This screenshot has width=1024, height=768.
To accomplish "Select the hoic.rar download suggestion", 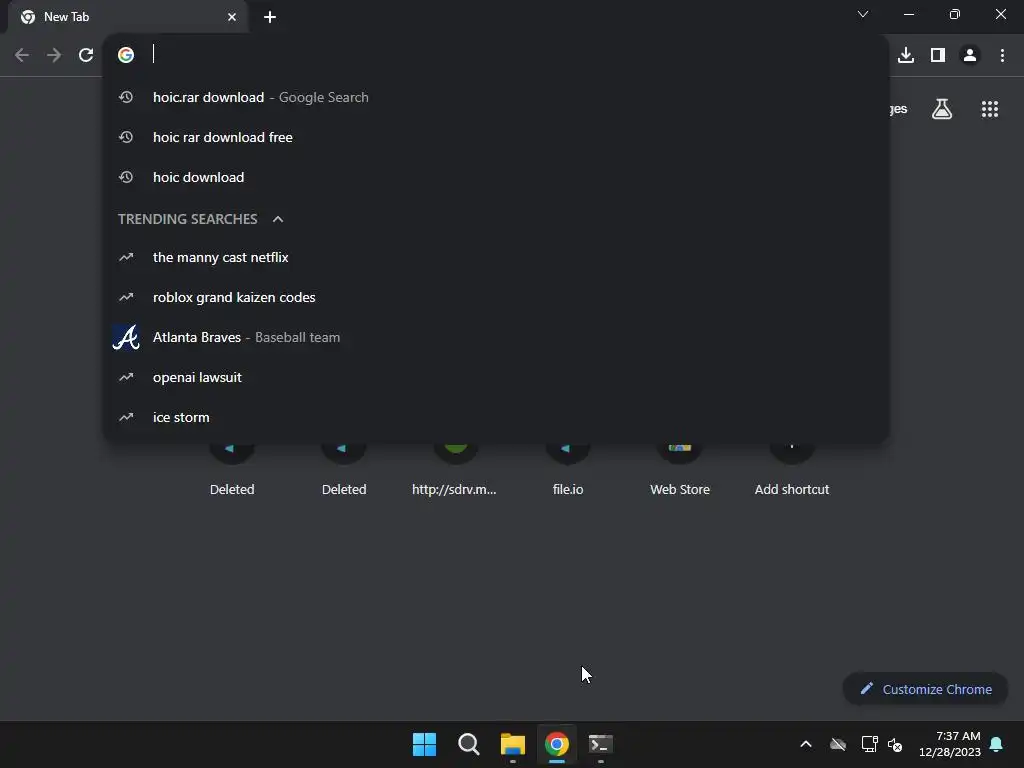I will pyautogui.click(x=496, y=97).
